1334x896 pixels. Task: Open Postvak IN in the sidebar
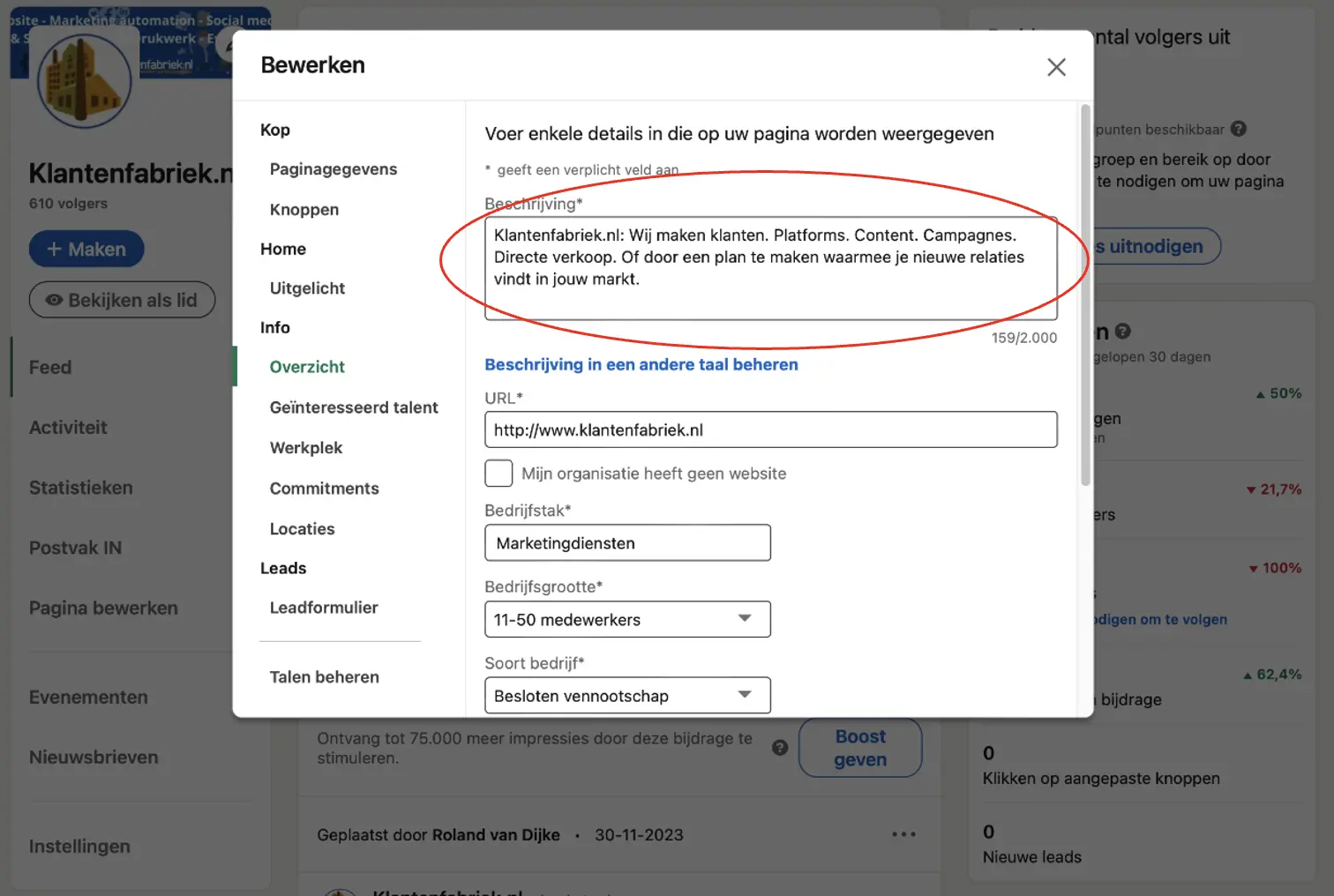click(75, 548)
